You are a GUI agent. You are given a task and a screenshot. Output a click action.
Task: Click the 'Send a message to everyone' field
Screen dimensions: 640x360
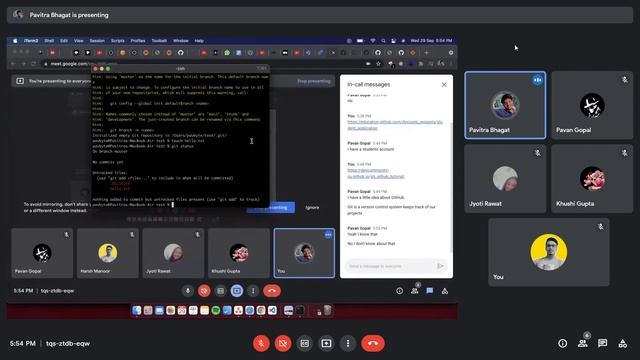(390, 266)
